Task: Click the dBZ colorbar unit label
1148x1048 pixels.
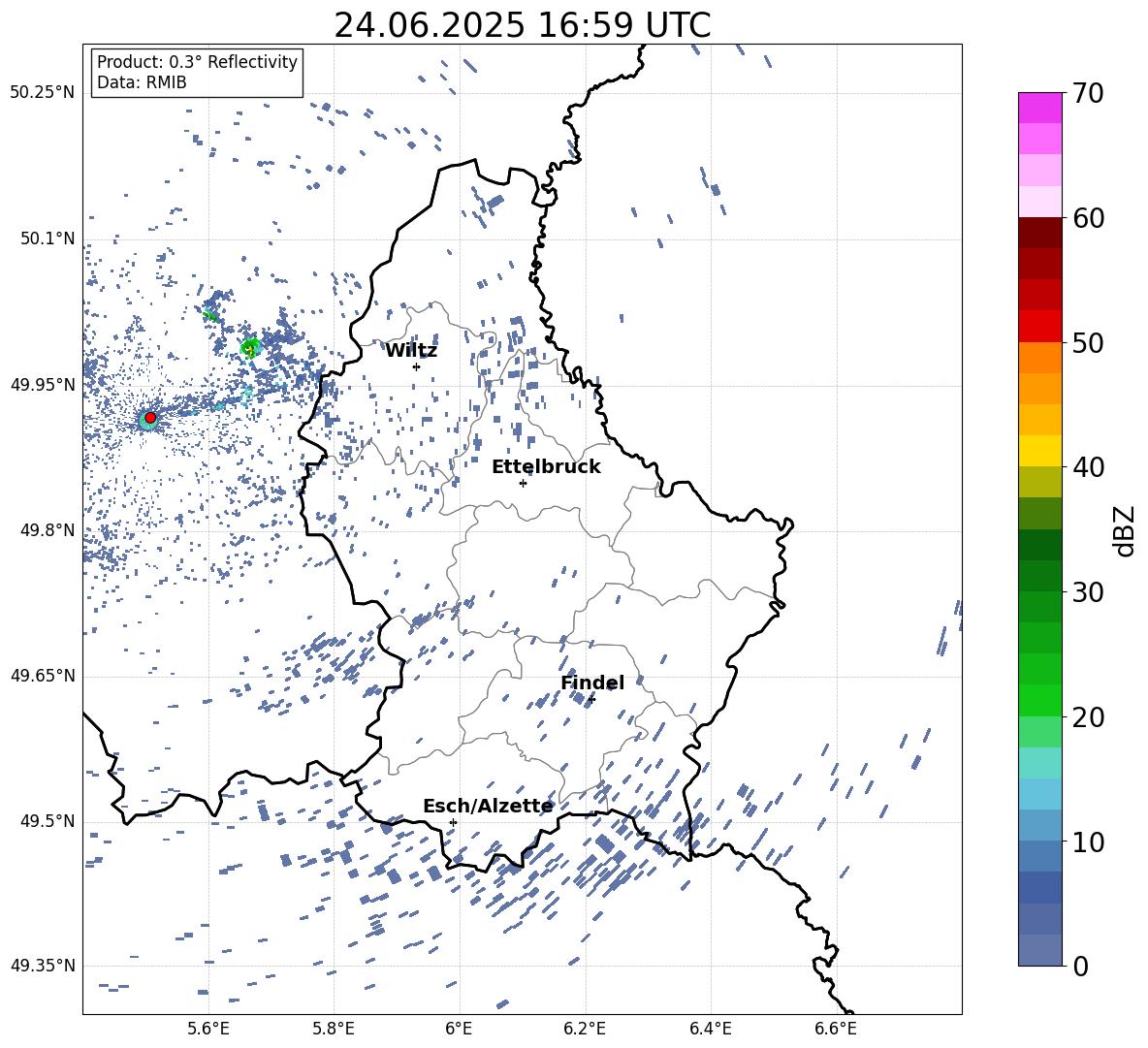Action: pos(1124,530)
